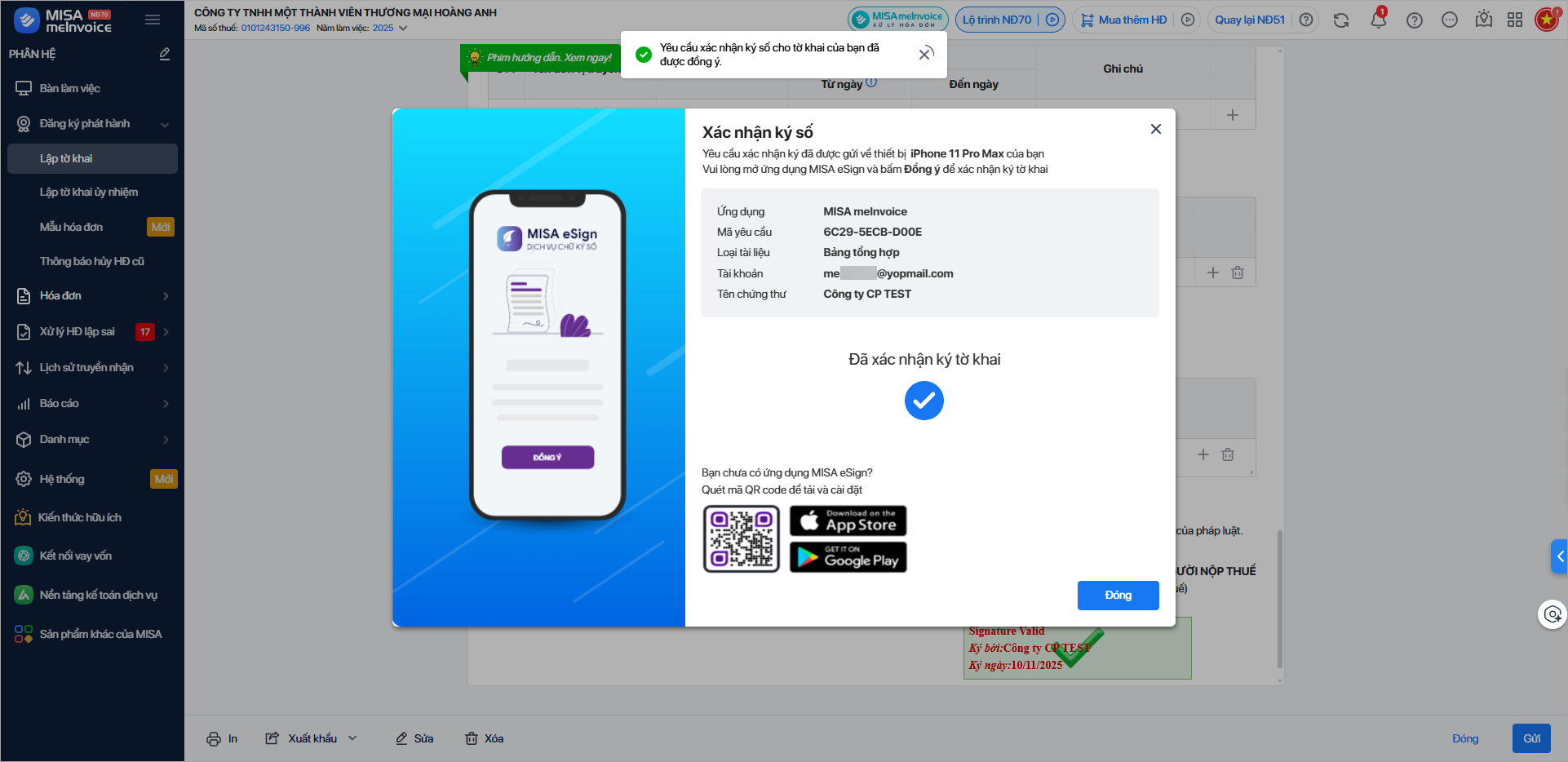Image resolution: width=1568 pixels, height=762 pixels.
Task: Toggle the hamburger sidebar menu
Action: coord(153,20)
